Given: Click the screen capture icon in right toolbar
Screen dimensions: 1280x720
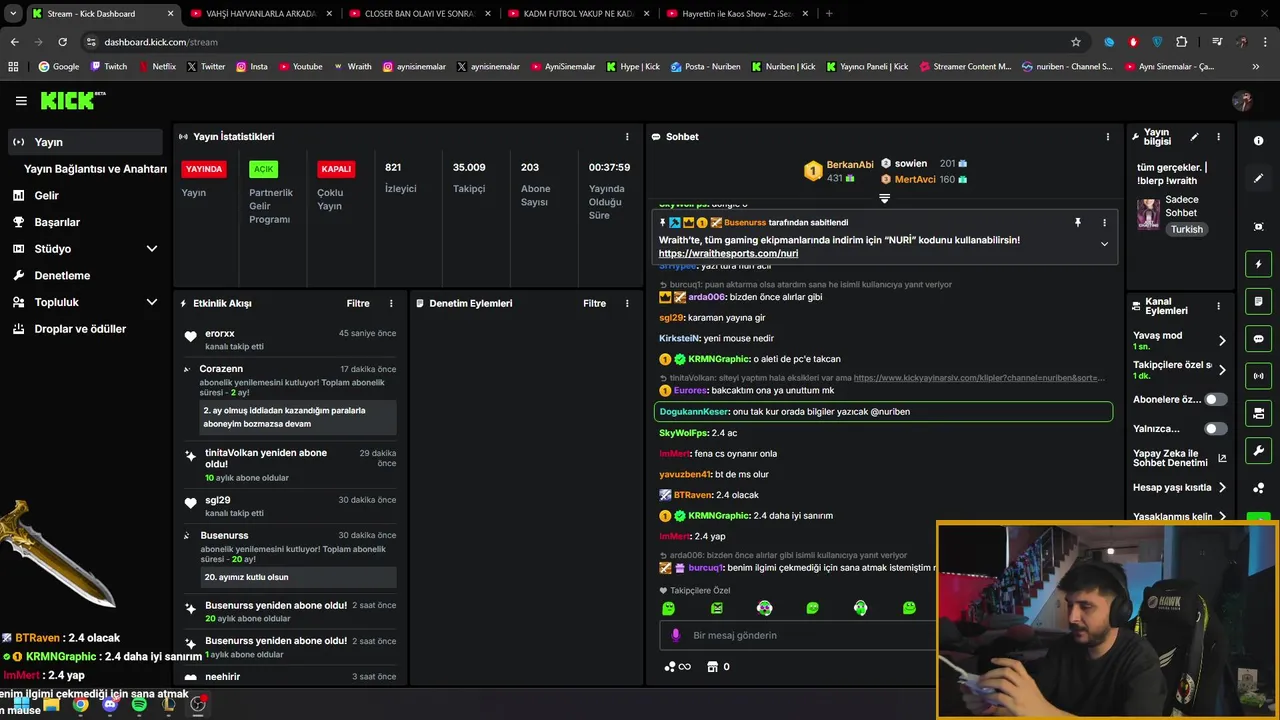Looking at the screenshot, I should click(1258, 227).
